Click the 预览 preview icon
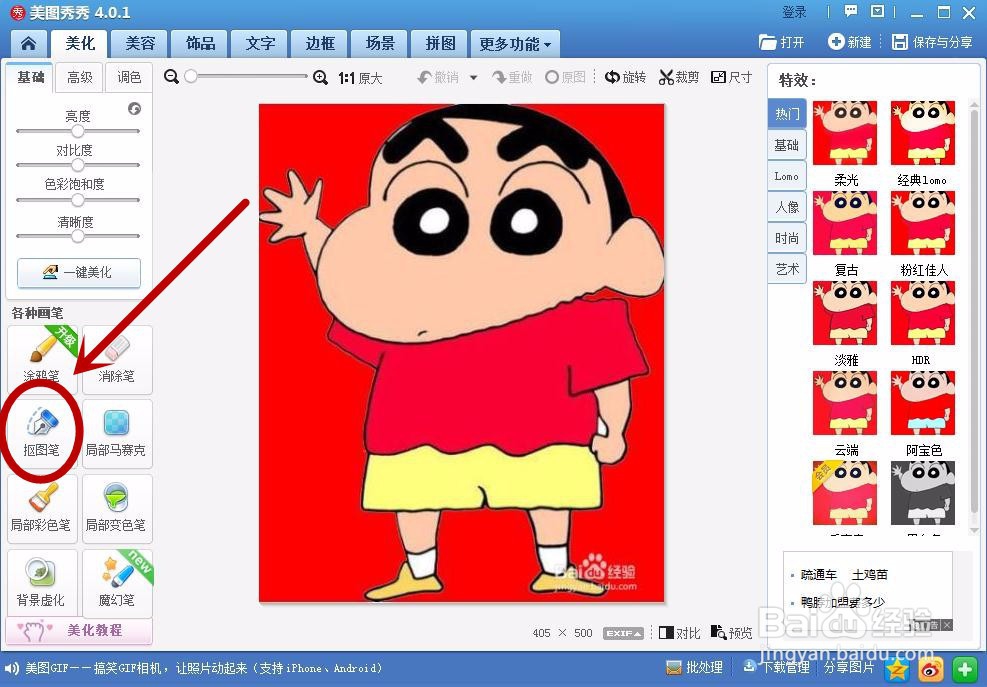 point(731,632)
